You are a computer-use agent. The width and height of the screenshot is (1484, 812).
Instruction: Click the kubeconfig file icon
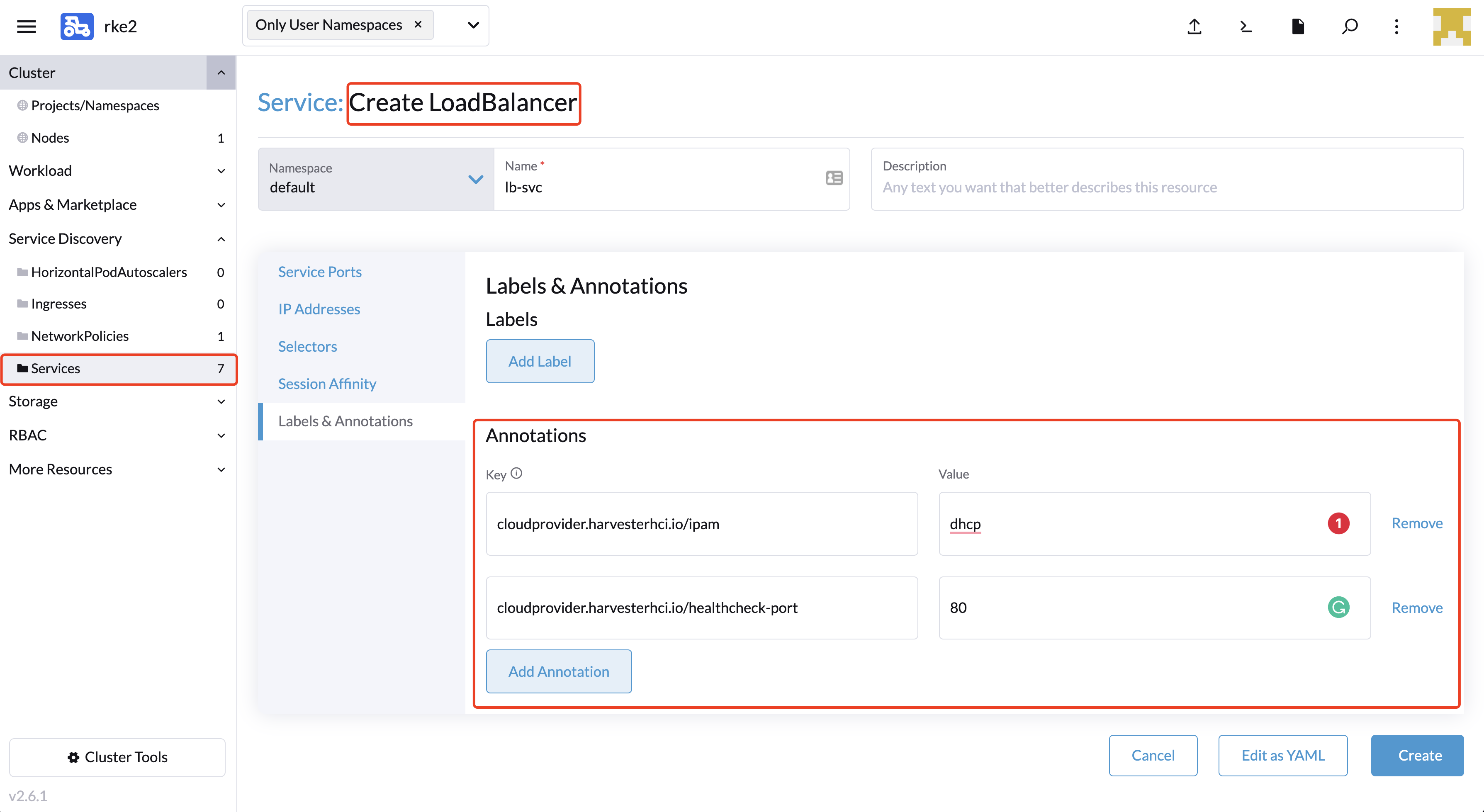click(1297, 27)
